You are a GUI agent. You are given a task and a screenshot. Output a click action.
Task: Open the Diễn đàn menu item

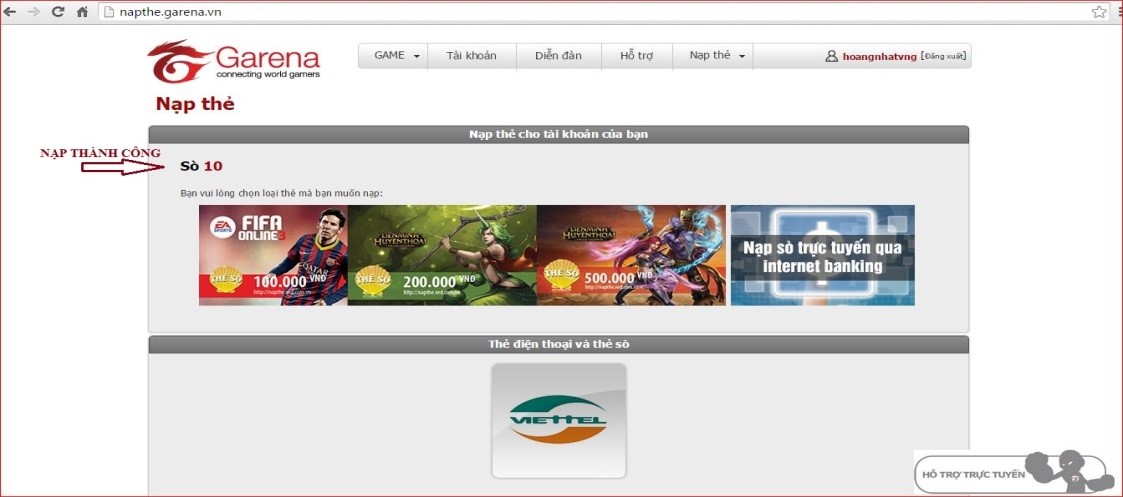coord(559,56)
